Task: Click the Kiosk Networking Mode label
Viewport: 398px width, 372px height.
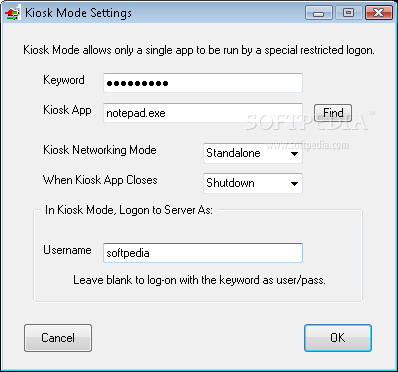Action: (100, 150)
